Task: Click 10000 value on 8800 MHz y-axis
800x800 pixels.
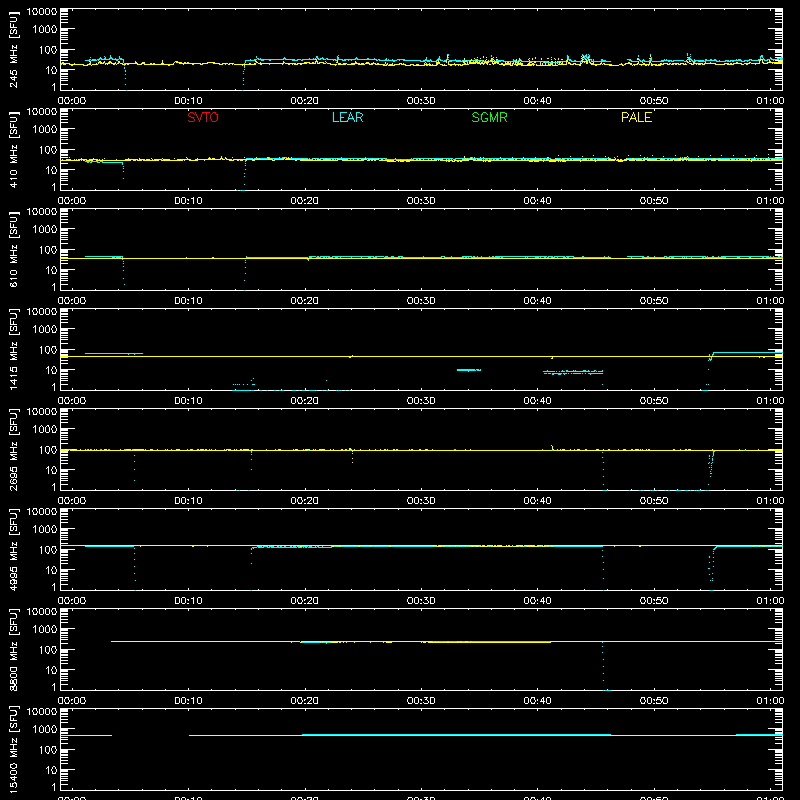Action: 42,612
